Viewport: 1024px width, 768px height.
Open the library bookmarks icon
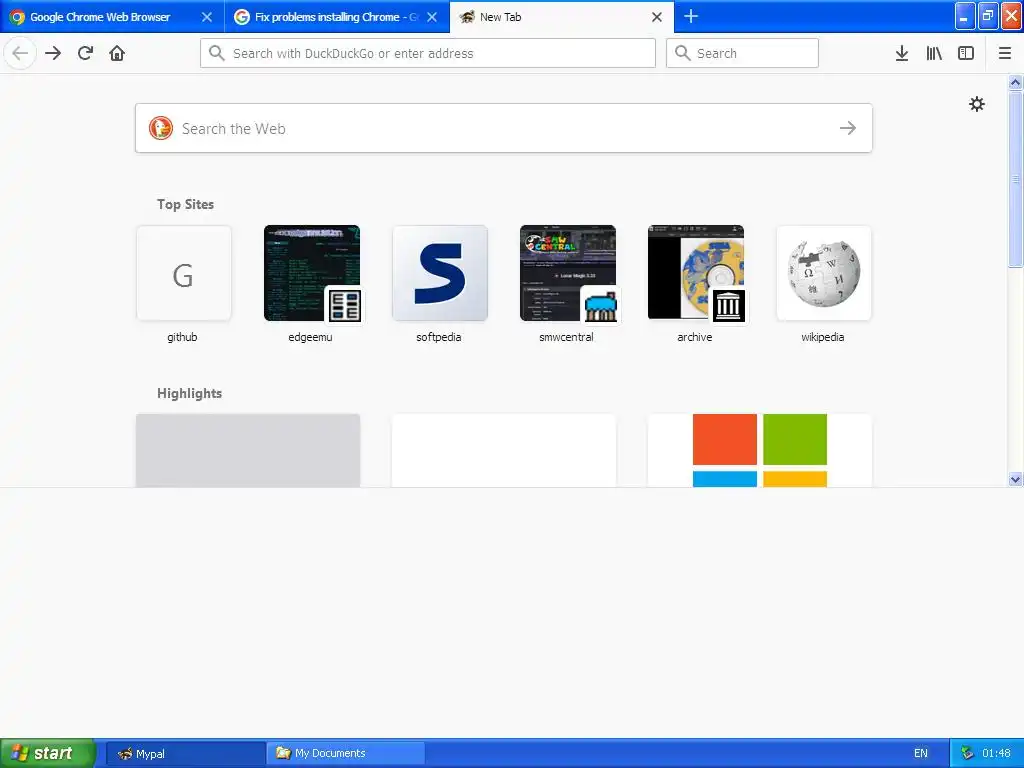point(934,53)
